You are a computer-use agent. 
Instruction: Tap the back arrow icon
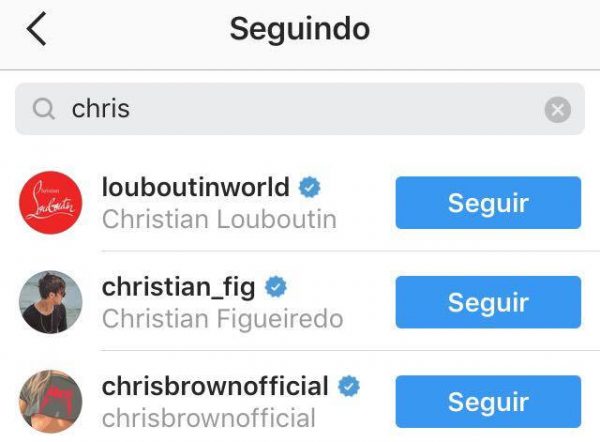37,29
